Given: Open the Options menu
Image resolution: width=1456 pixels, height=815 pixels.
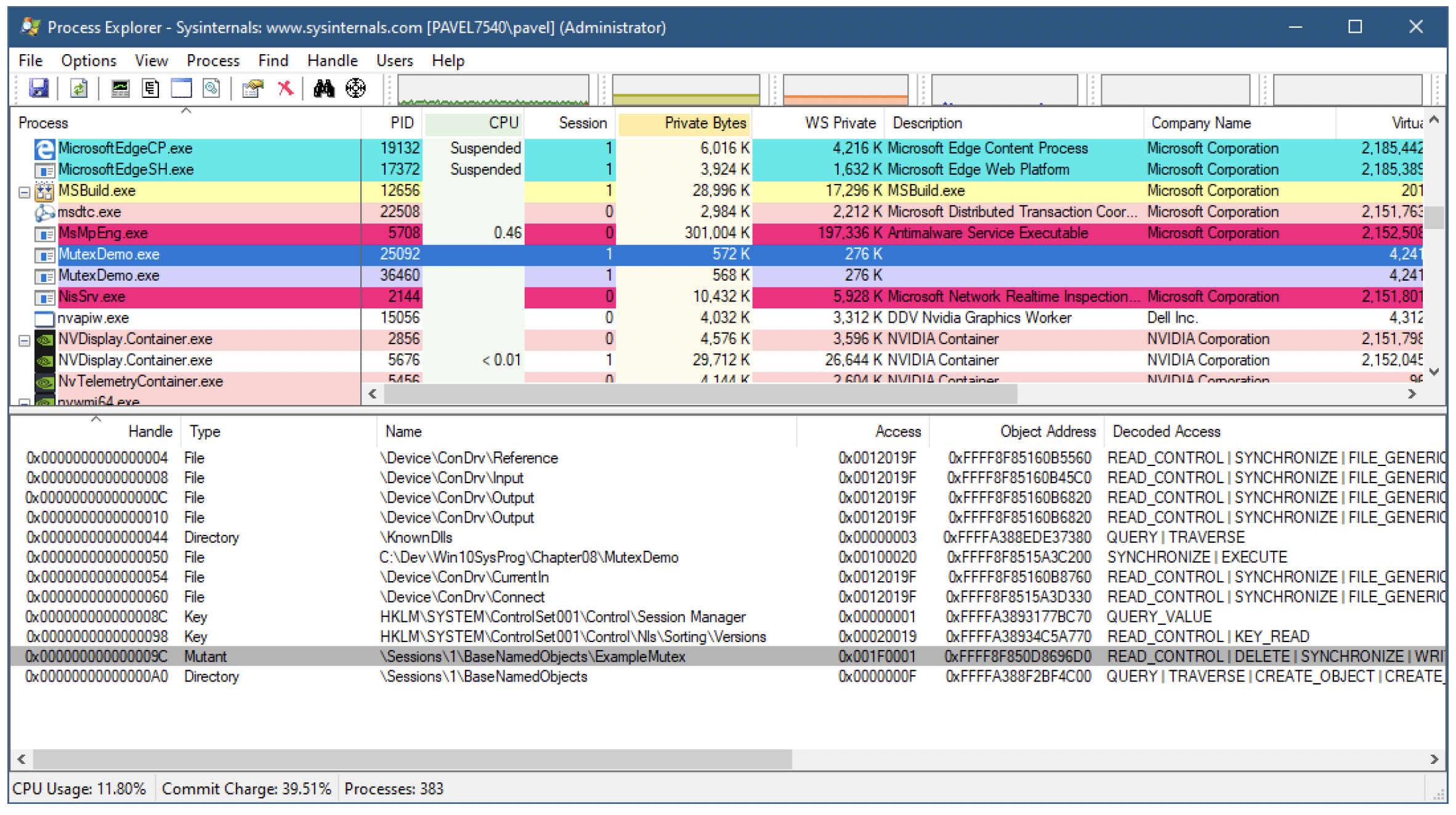Looking at the screenshot, I should 89,61.
